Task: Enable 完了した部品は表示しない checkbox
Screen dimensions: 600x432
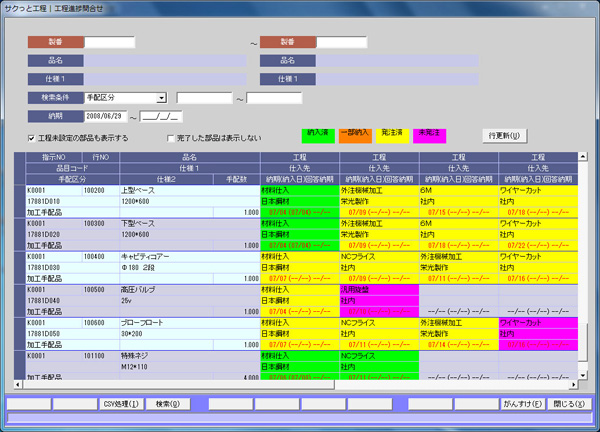Action: pyautogui.click(x=171, y=139)
